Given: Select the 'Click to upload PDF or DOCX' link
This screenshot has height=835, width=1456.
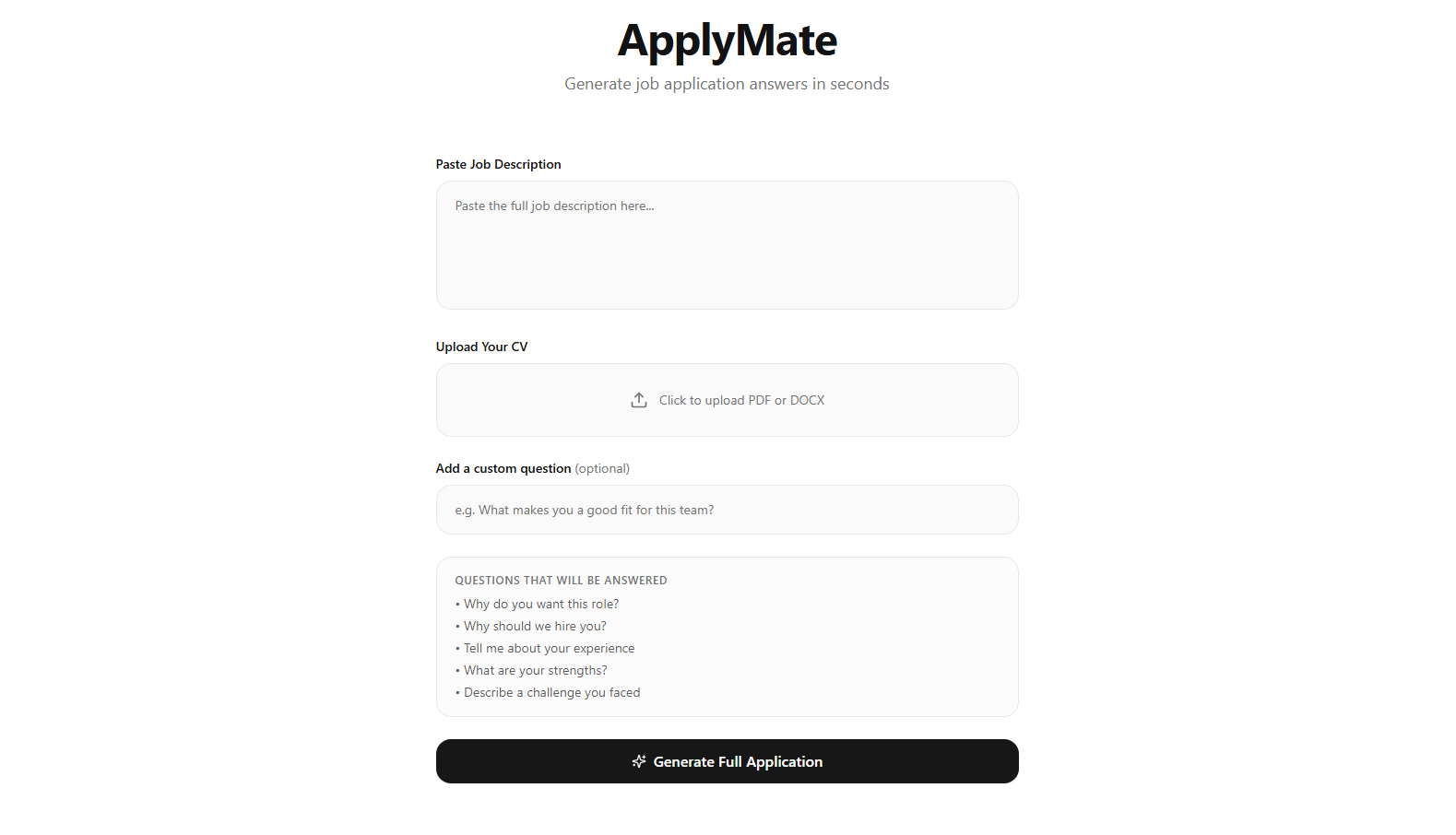Looking at the screenshot, I should [x=741, y=400].
